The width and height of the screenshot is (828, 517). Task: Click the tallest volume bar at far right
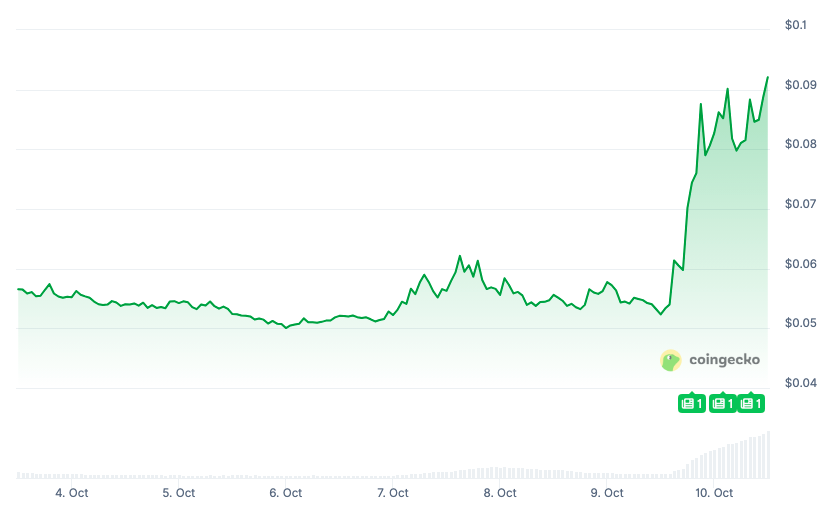(768, 455)
